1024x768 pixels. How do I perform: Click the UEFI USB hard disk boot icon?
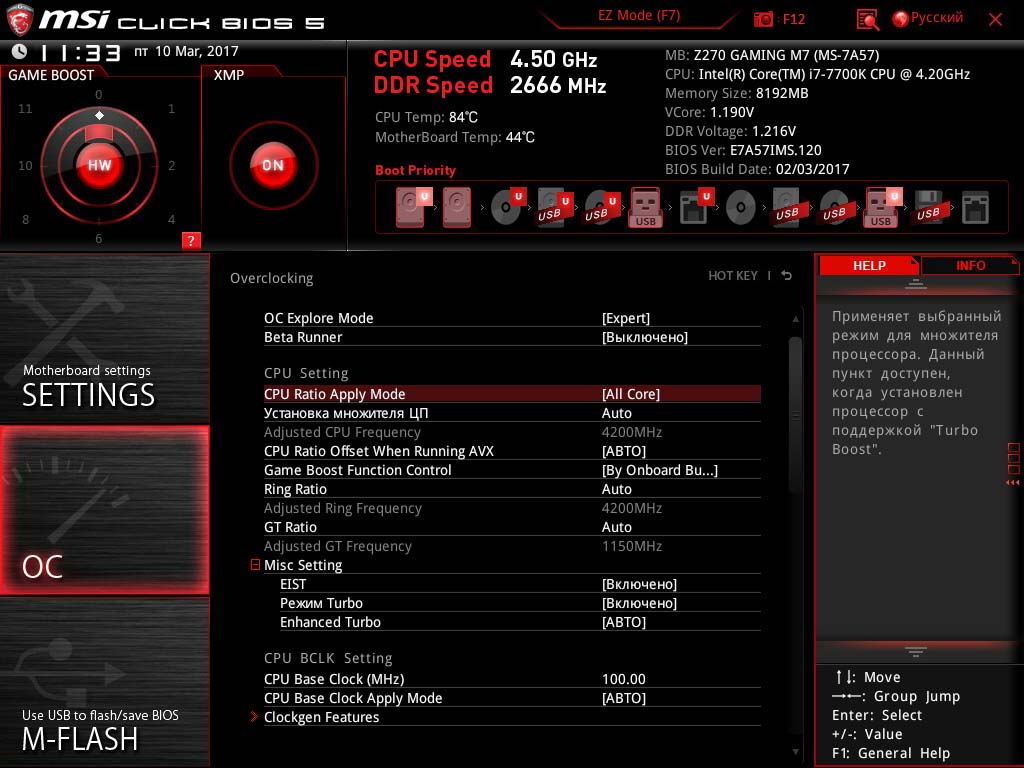(x=555, y=207)
